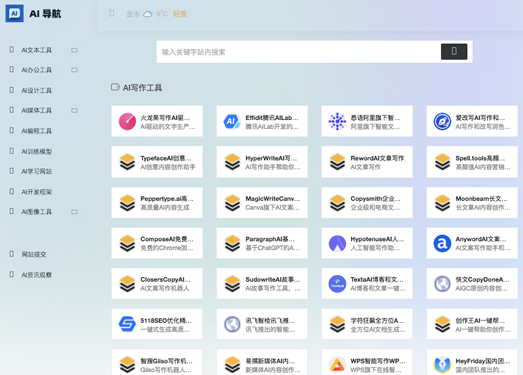Click the 轻度 air quality label
The width and height of the screenshot is (523, 375).
point(180,14)
